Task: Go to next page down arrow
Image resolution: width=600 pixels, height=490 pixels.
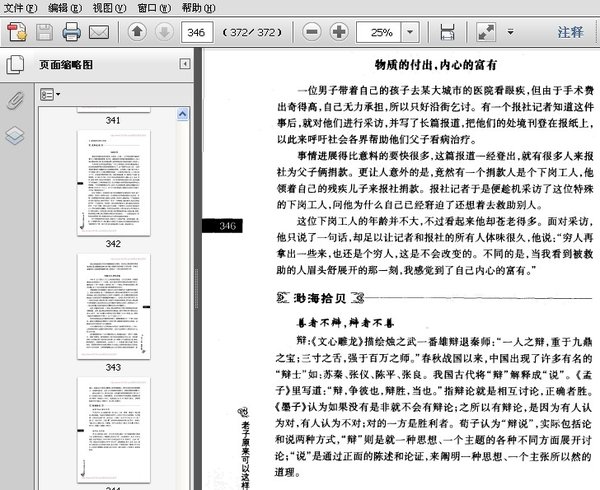Action: tap(164, 32)
